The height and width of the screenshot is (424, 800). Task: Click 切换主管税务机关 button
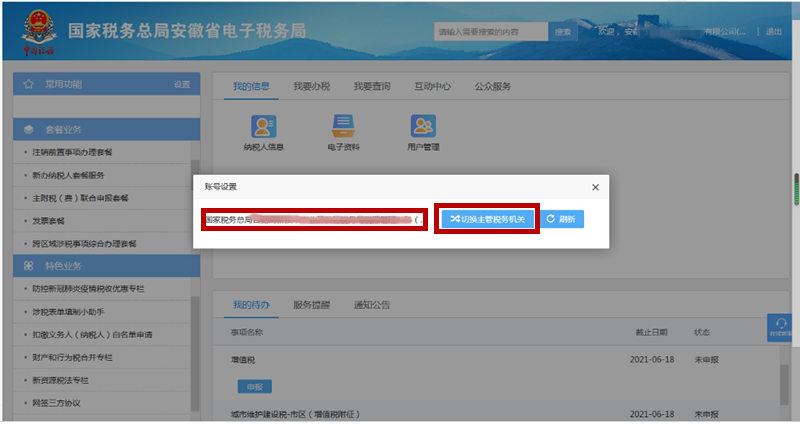(487, 219)
